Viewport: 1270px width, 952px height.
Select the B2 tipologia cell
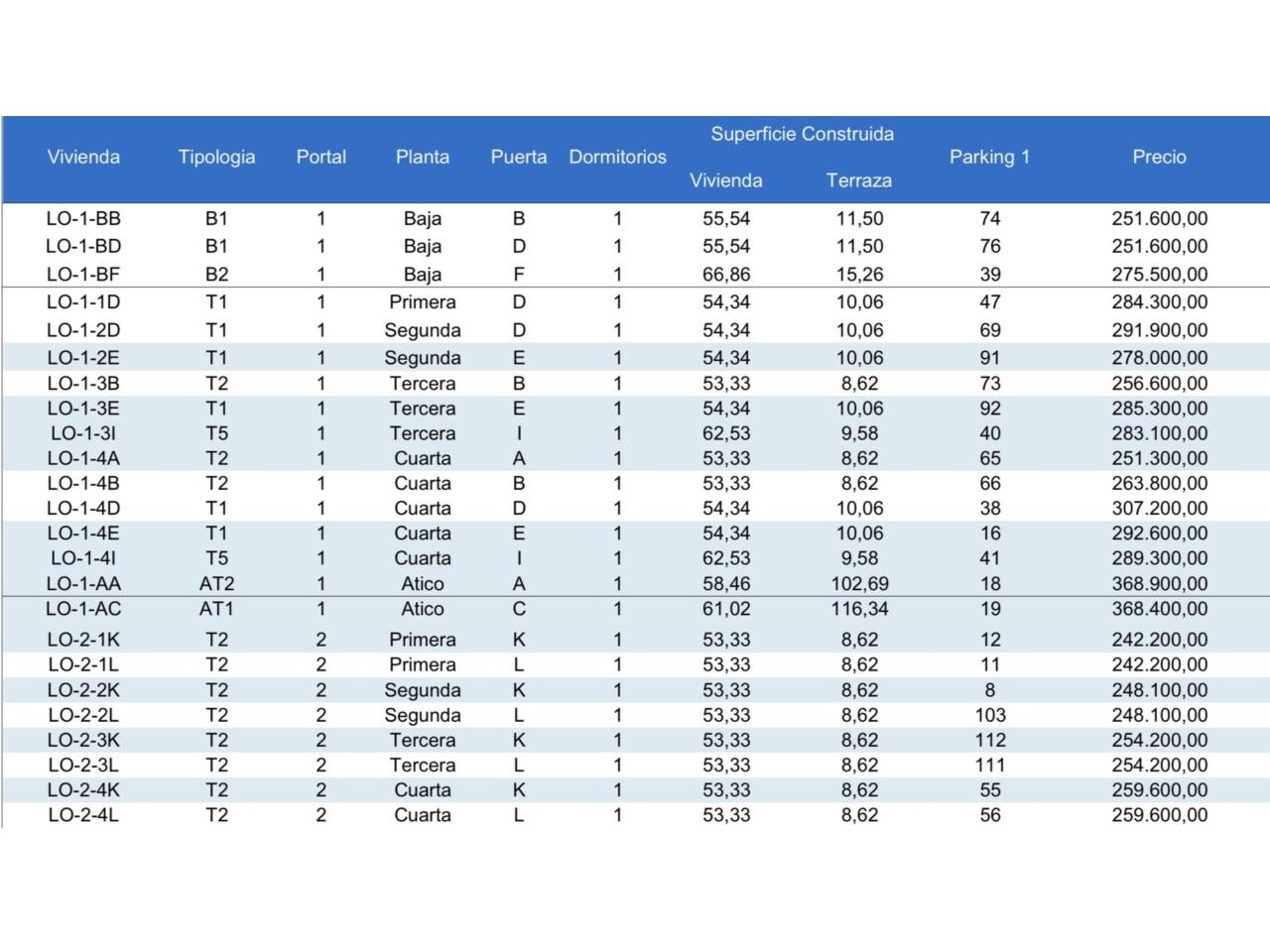point(216,274)
